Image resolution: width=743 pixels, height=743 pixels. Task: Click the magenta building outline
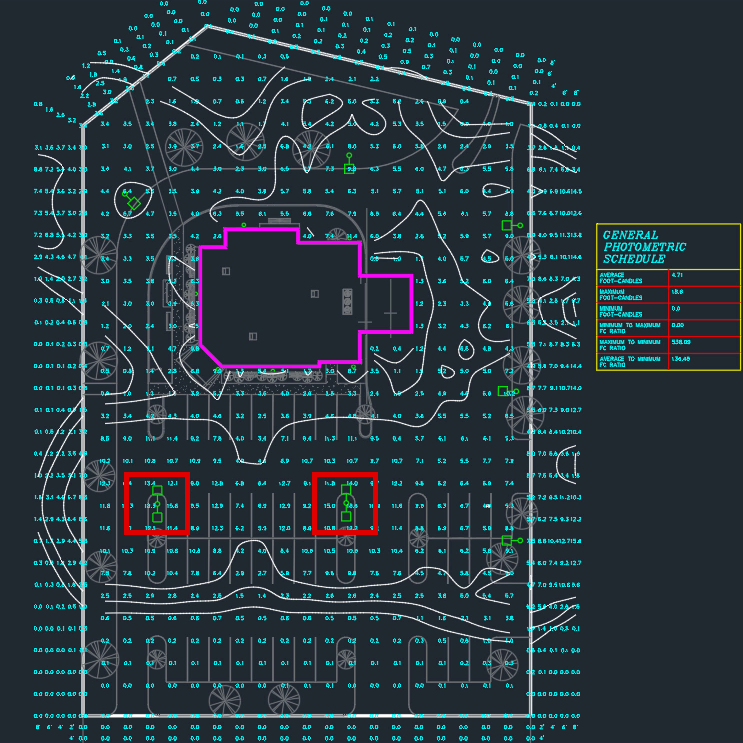[x=306, y=298]
